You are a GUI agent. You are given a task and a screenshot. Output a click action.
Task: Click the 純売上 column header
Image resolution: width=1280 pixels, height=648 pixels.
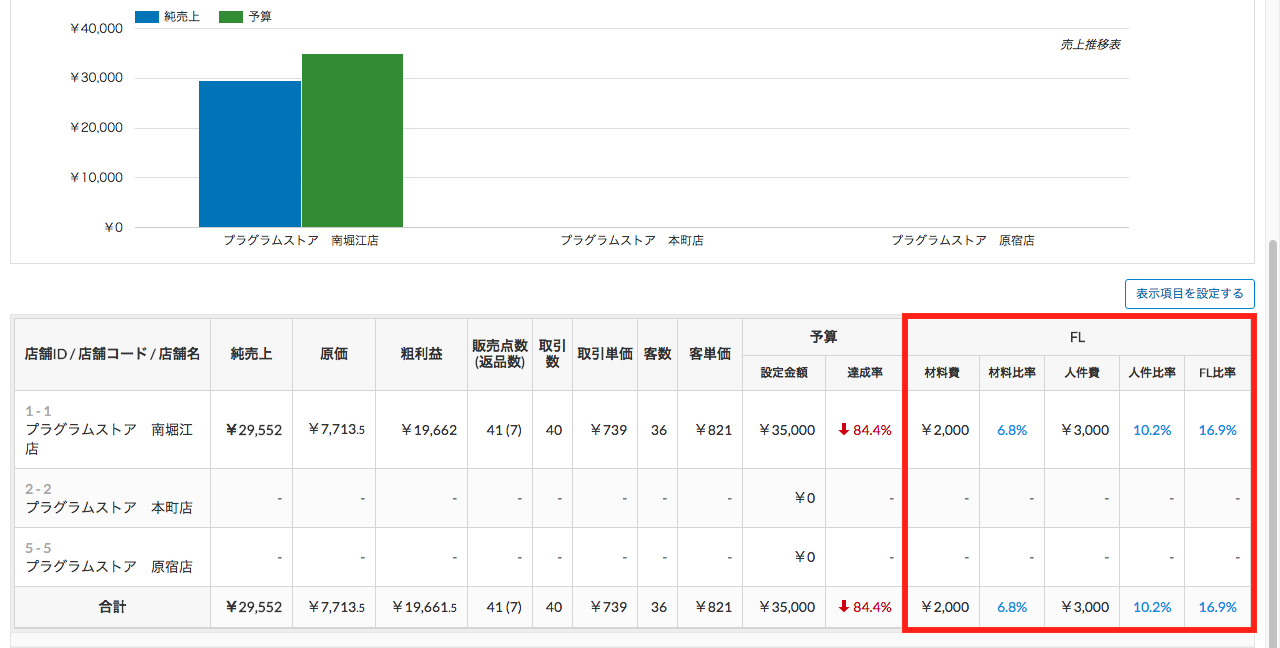coord(251,354)
